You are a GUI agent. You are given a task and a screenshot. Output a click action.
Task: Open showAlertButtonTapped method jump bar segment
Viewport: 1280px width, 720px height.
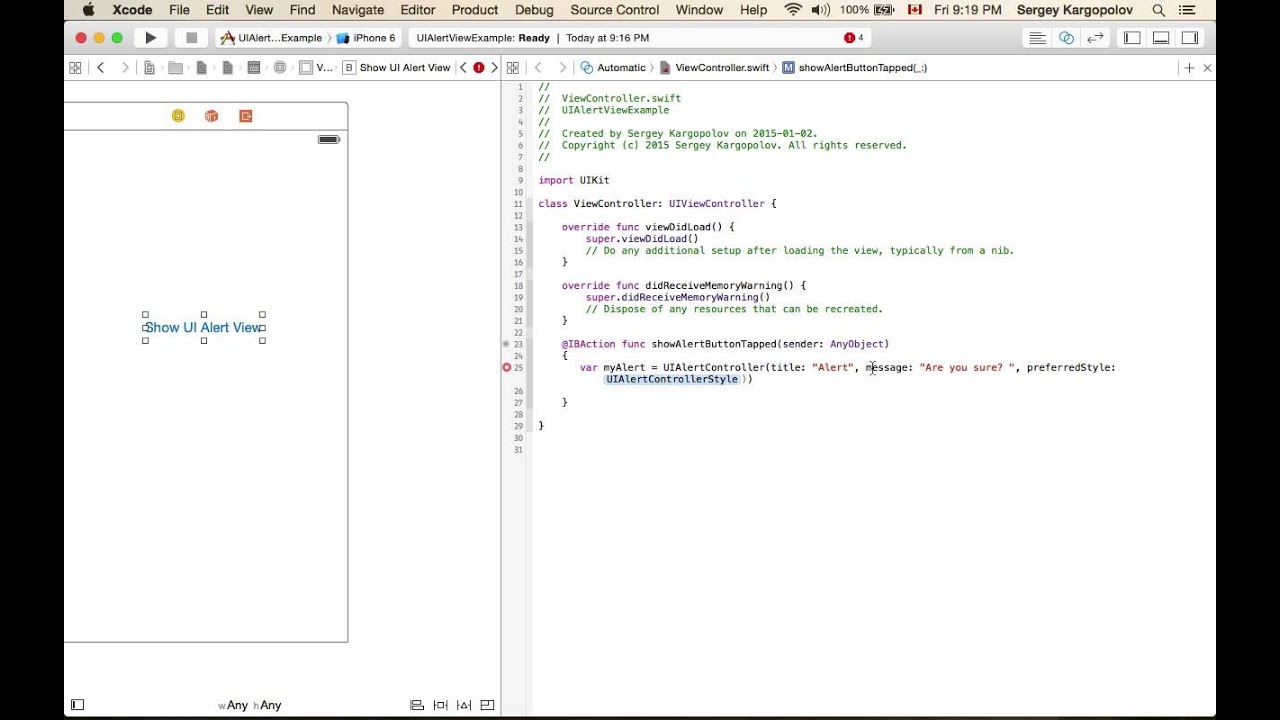point(854,68)
